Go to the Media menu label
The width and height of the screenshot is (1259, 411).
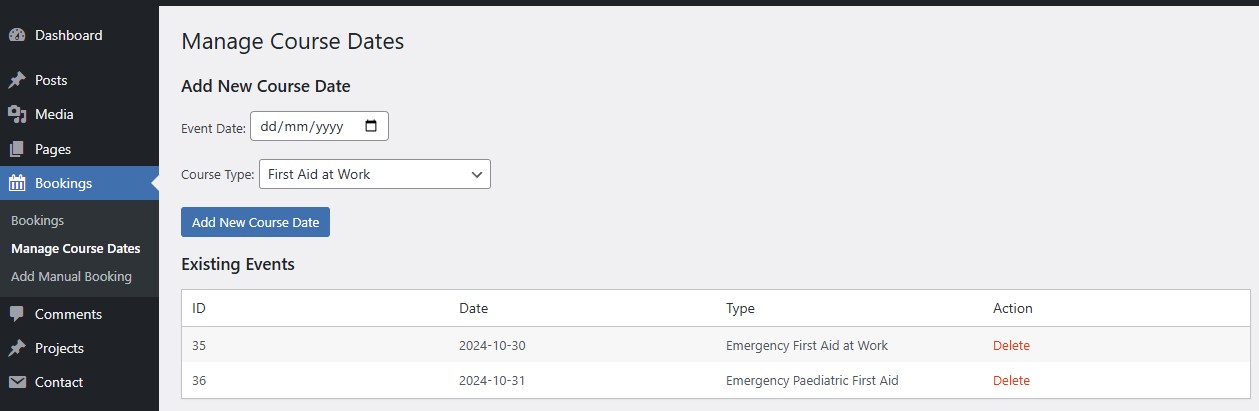click(x=54, y=114)
